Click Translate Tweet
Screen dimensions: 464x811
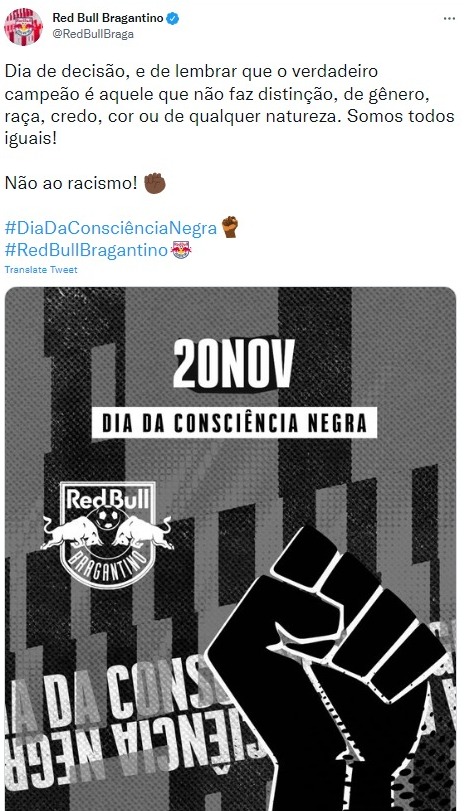(x=41, y=269)
